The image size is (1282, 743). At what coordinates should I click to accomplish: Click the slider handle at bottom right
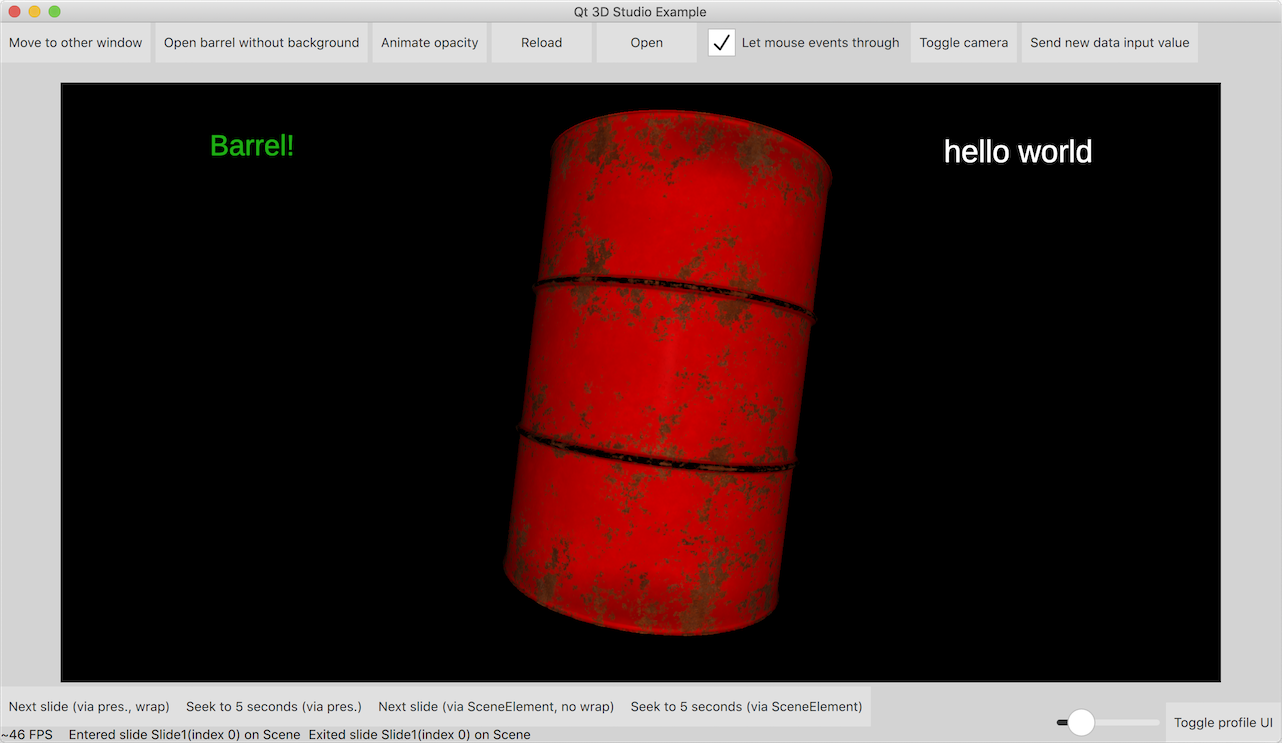1081,722
